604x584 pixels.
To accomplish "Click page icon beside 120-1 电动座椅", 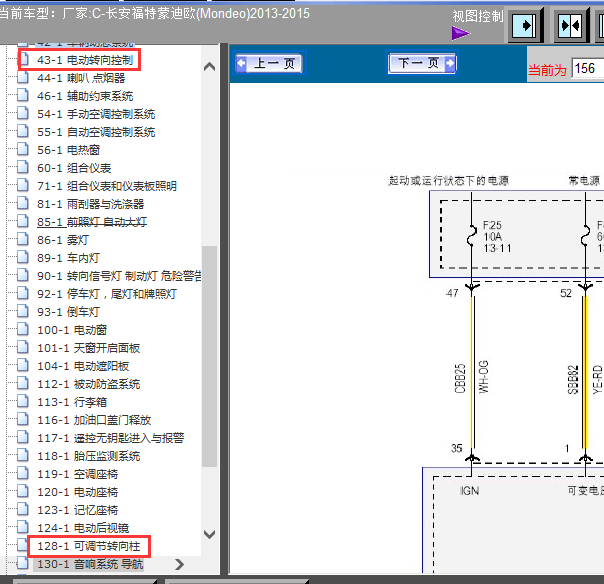I will click(x=23, y=491).
